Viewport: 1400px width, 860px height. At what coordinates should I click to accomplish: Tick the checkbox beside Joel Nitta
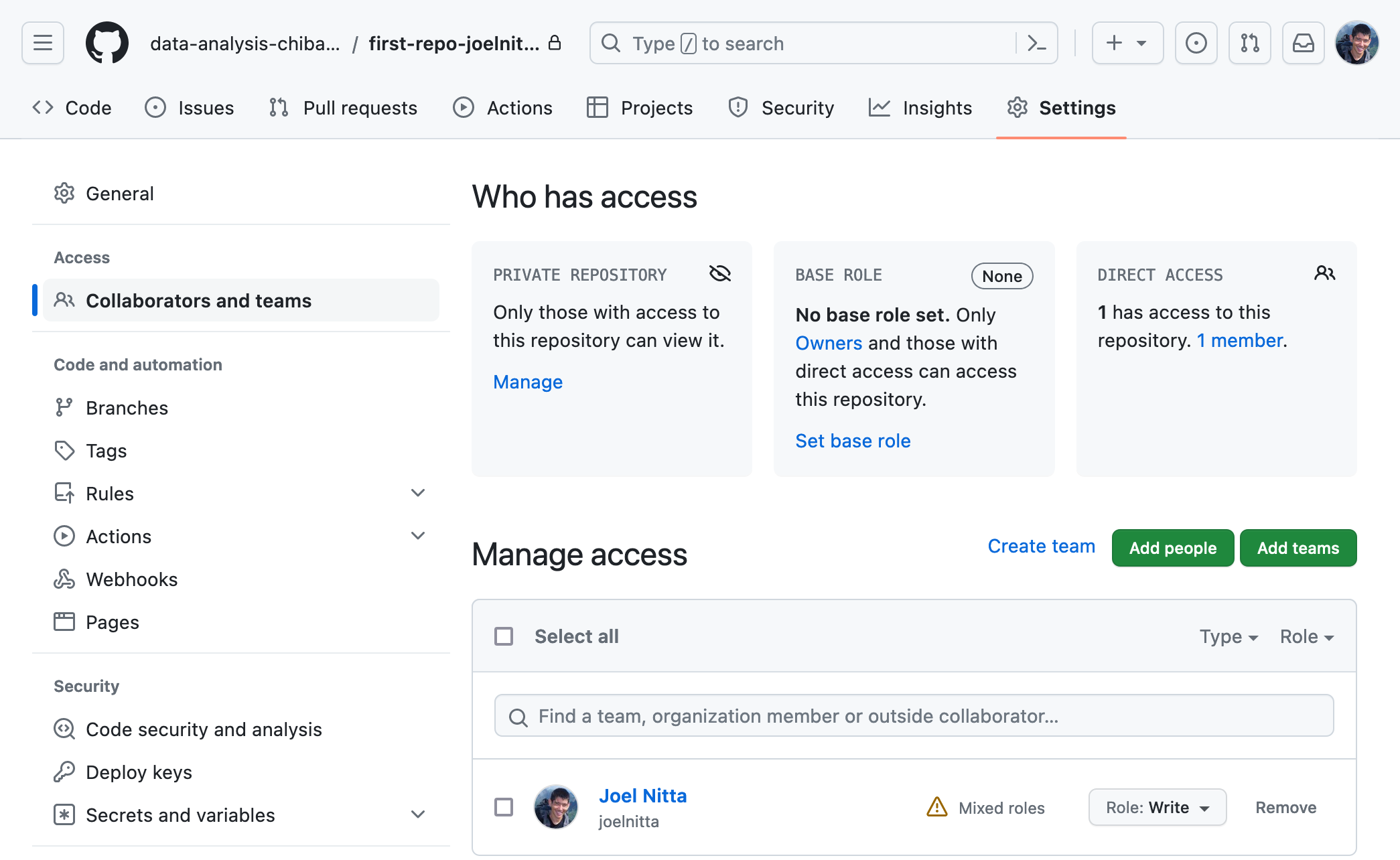point(504,807)
